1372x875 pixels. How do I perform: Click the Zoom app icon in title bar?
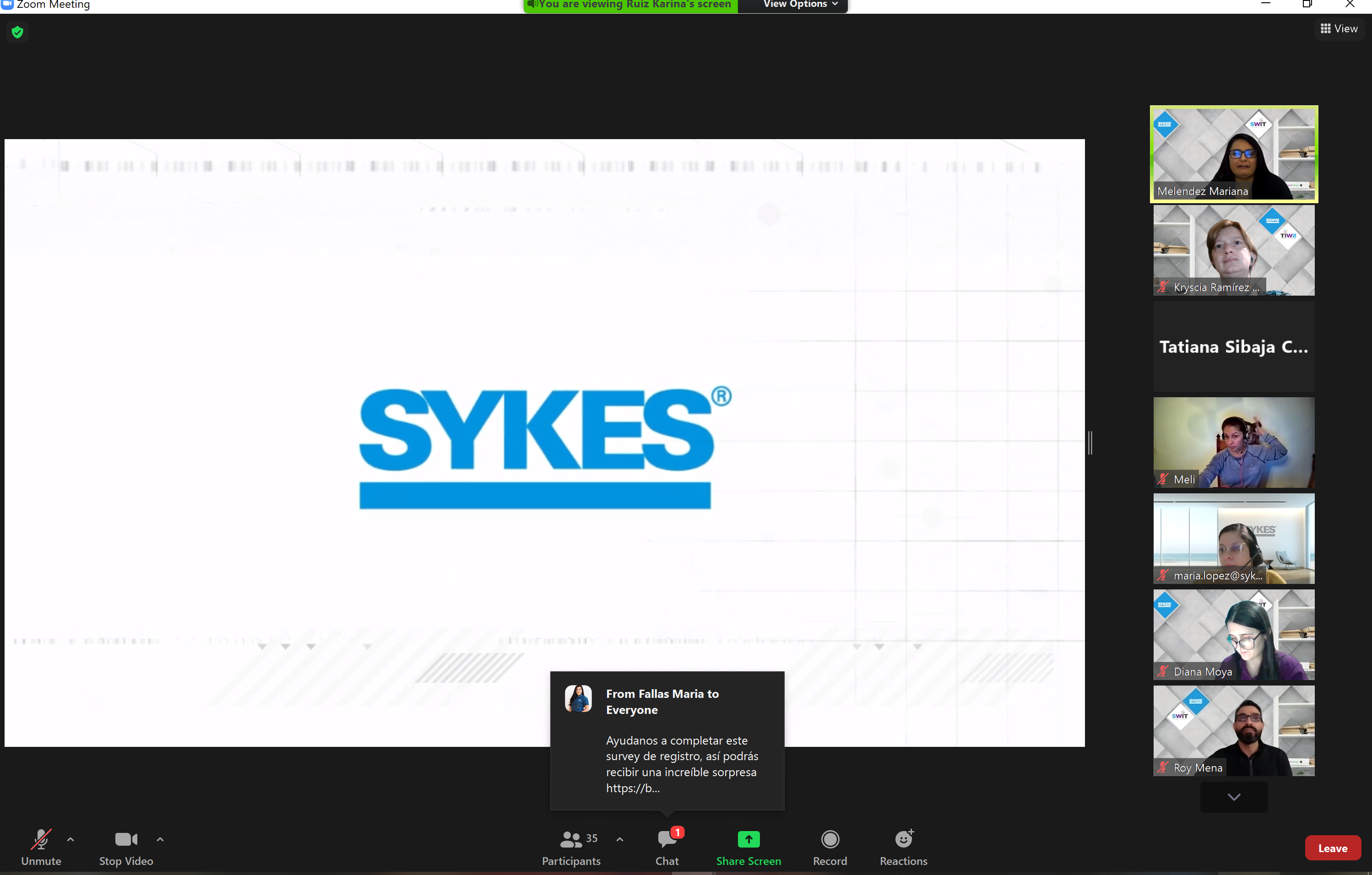click(7, 4)
